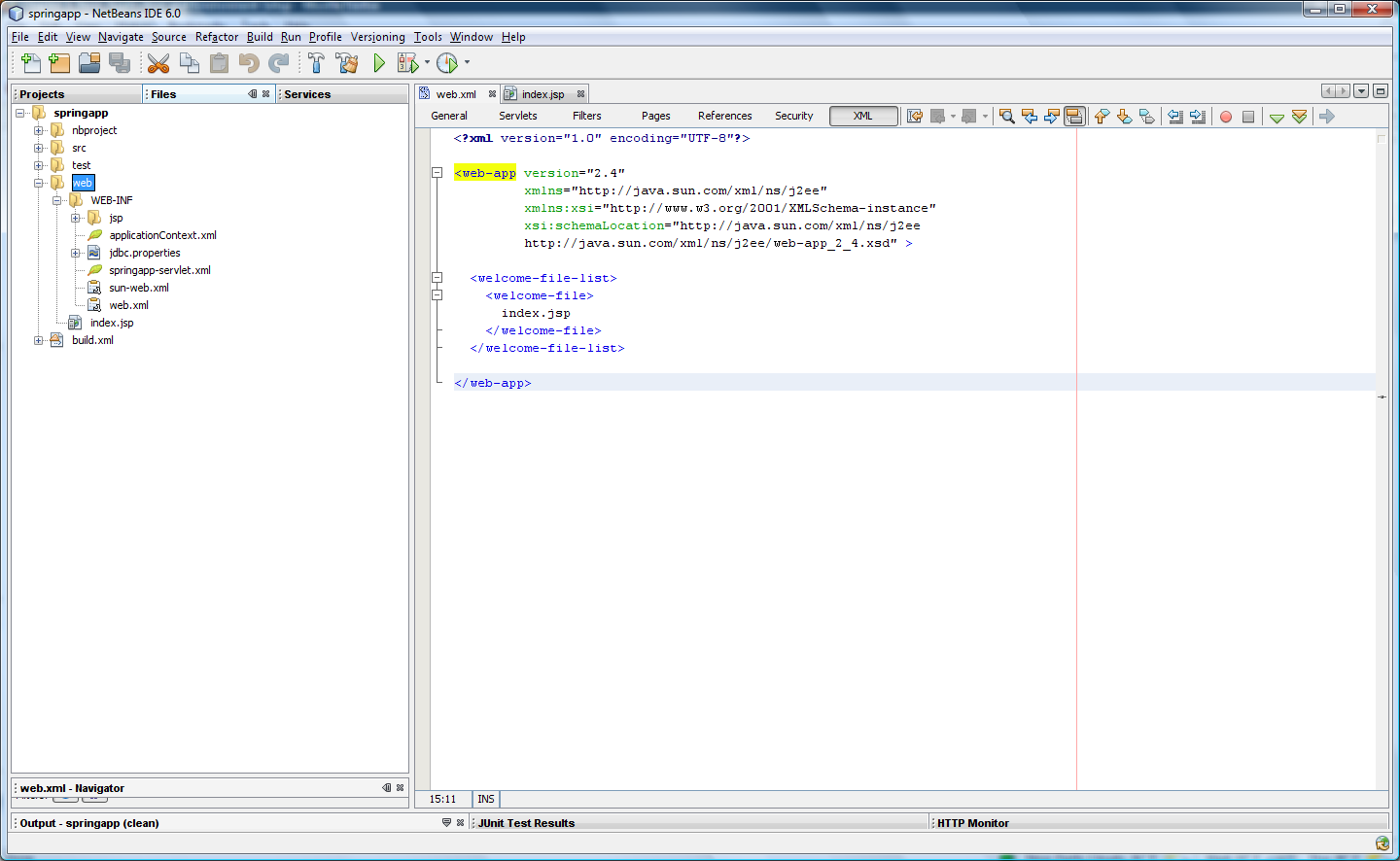
Task: Open the Security view of web.xml
Action: click(793, 117)
